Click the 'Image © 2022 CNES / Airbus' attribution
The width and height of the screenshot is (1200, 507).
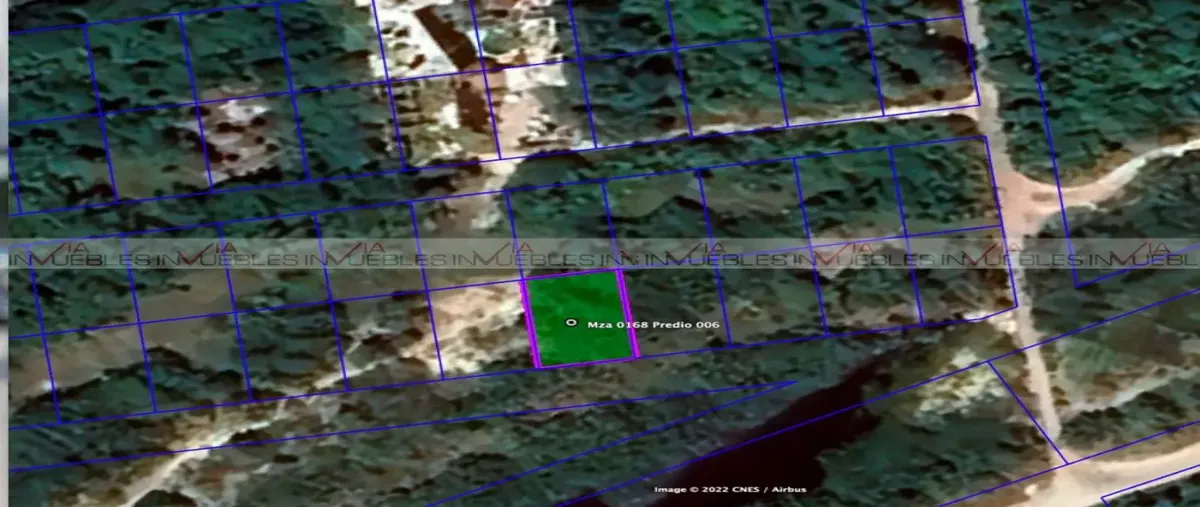click(x=730, y=489)
